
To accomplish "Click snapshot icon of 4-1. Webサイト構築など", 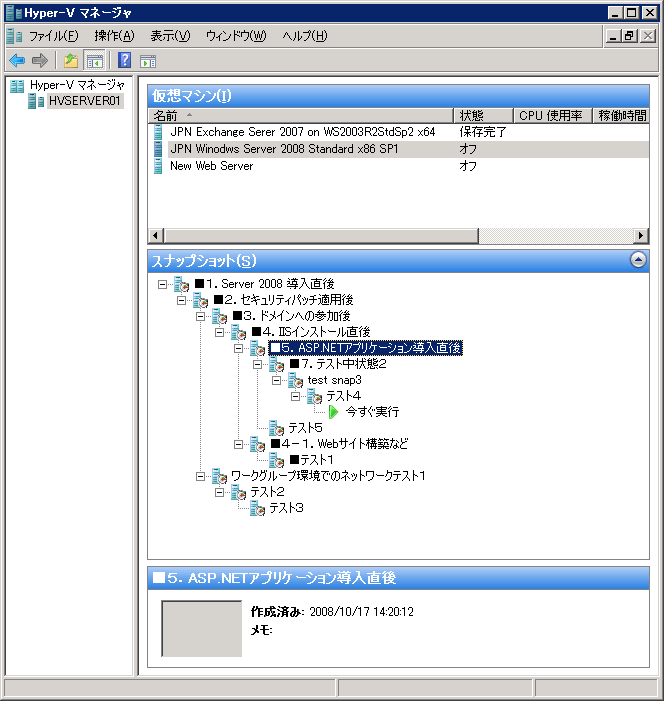I will tap(258, 444).
